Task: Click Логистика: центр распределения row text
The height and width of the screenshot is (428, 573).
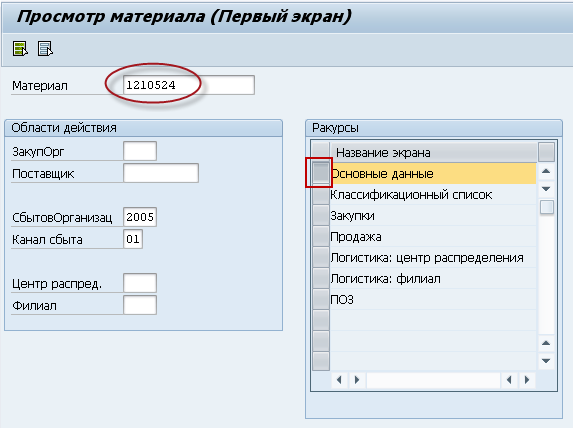Action: pyautogui.click(x=427, y=258)
